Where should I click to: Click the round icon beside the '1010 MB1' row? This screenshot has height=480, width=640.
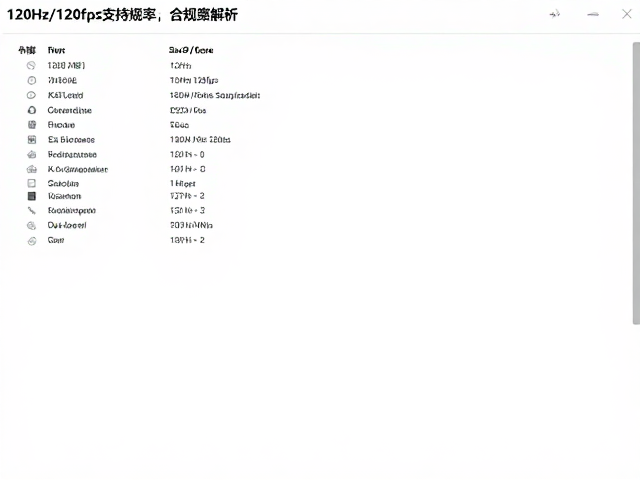tap(31, 65)
